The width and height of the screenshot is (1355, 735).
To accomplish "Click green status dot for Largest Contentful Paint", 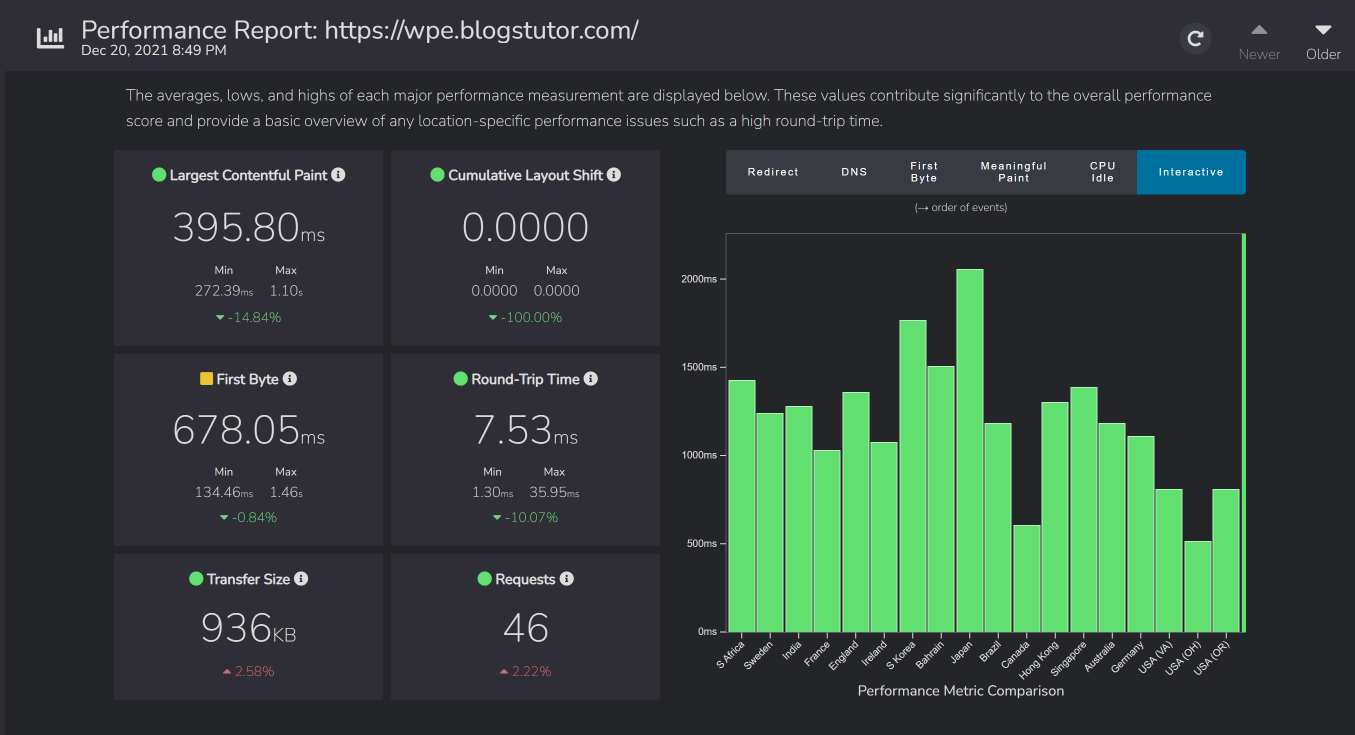I will (159, 175).
